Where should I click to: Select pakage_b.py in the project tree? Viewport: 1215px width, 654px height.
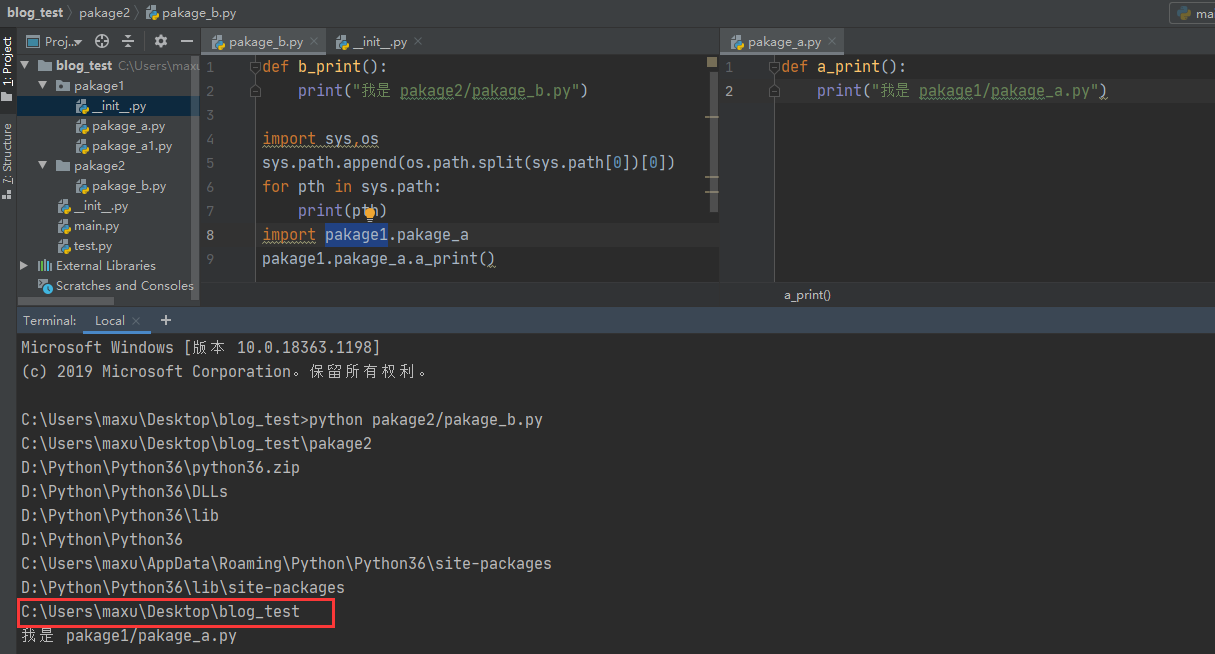pyautogui.click(x=121, y=186)
